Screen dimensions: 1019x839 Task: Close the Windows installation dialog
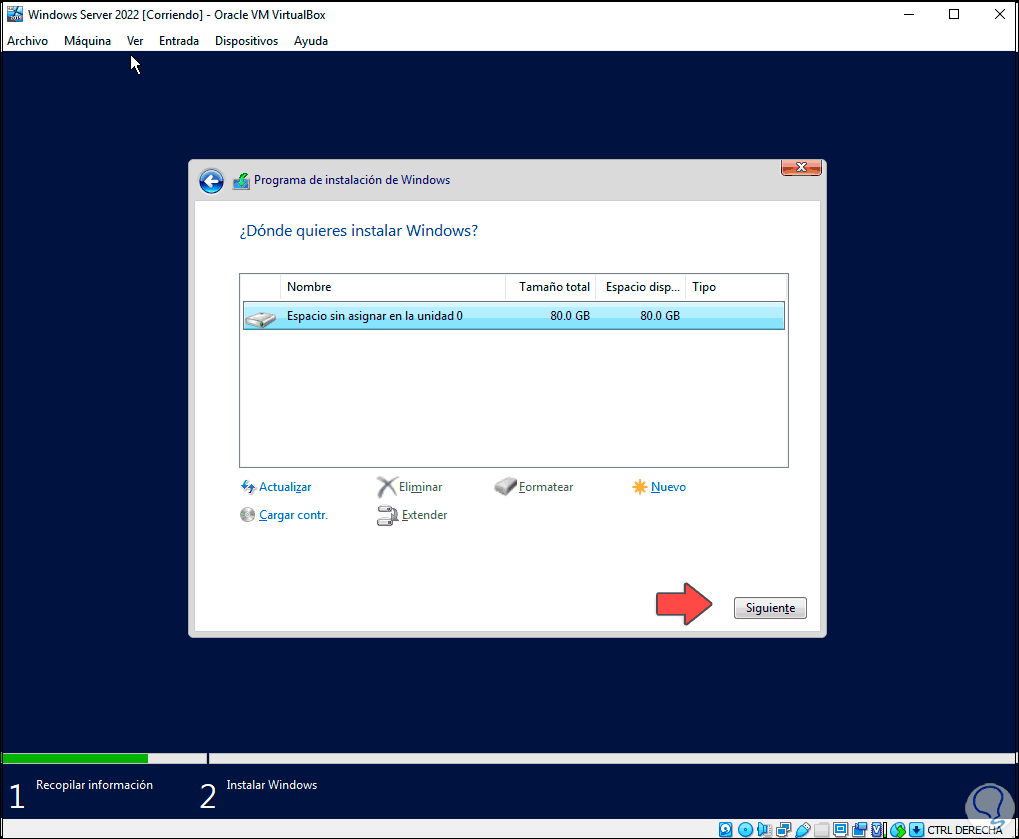click(x=801, y=167)
